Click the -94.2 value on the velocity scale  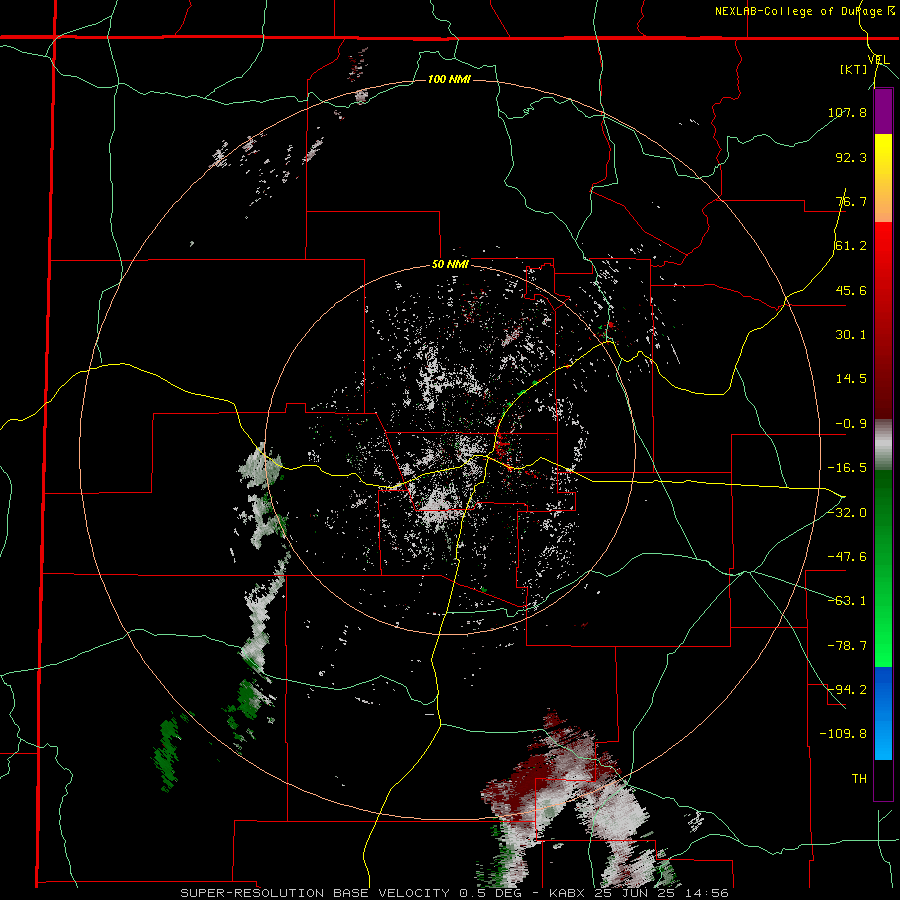coord(847,689)
